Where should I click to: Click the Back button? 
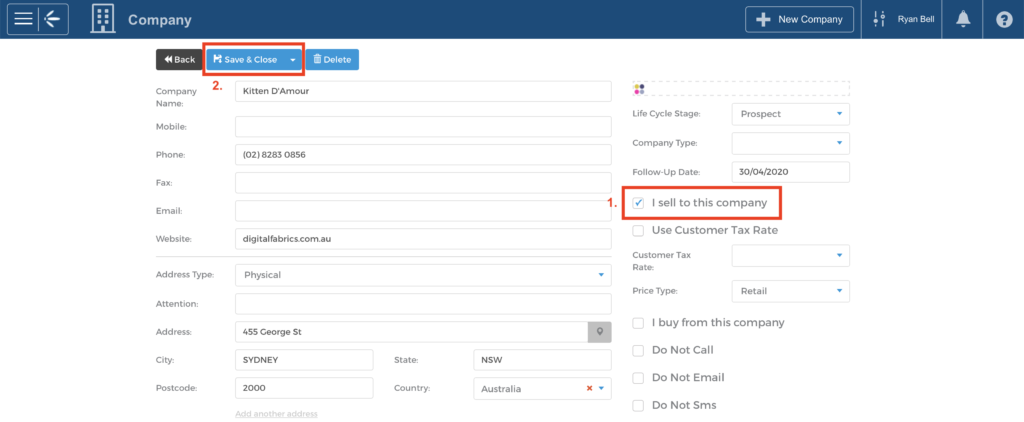tap(180, 59)
